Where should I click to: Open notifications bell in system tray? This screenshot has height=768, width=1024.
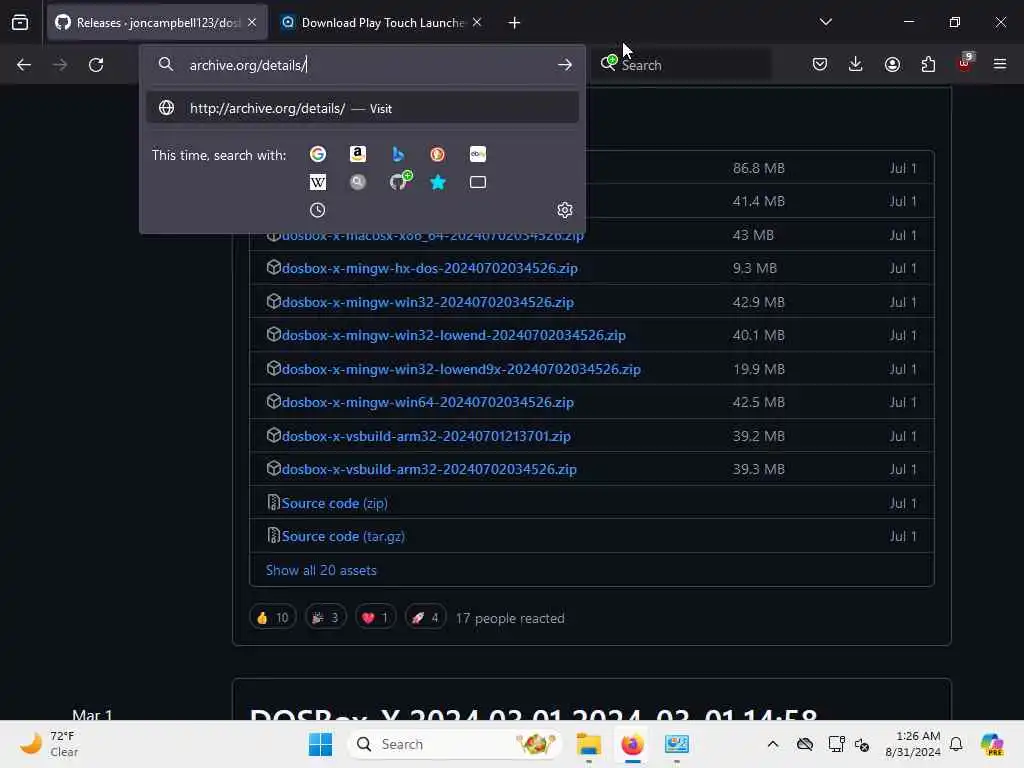click(x=956, y=744)
